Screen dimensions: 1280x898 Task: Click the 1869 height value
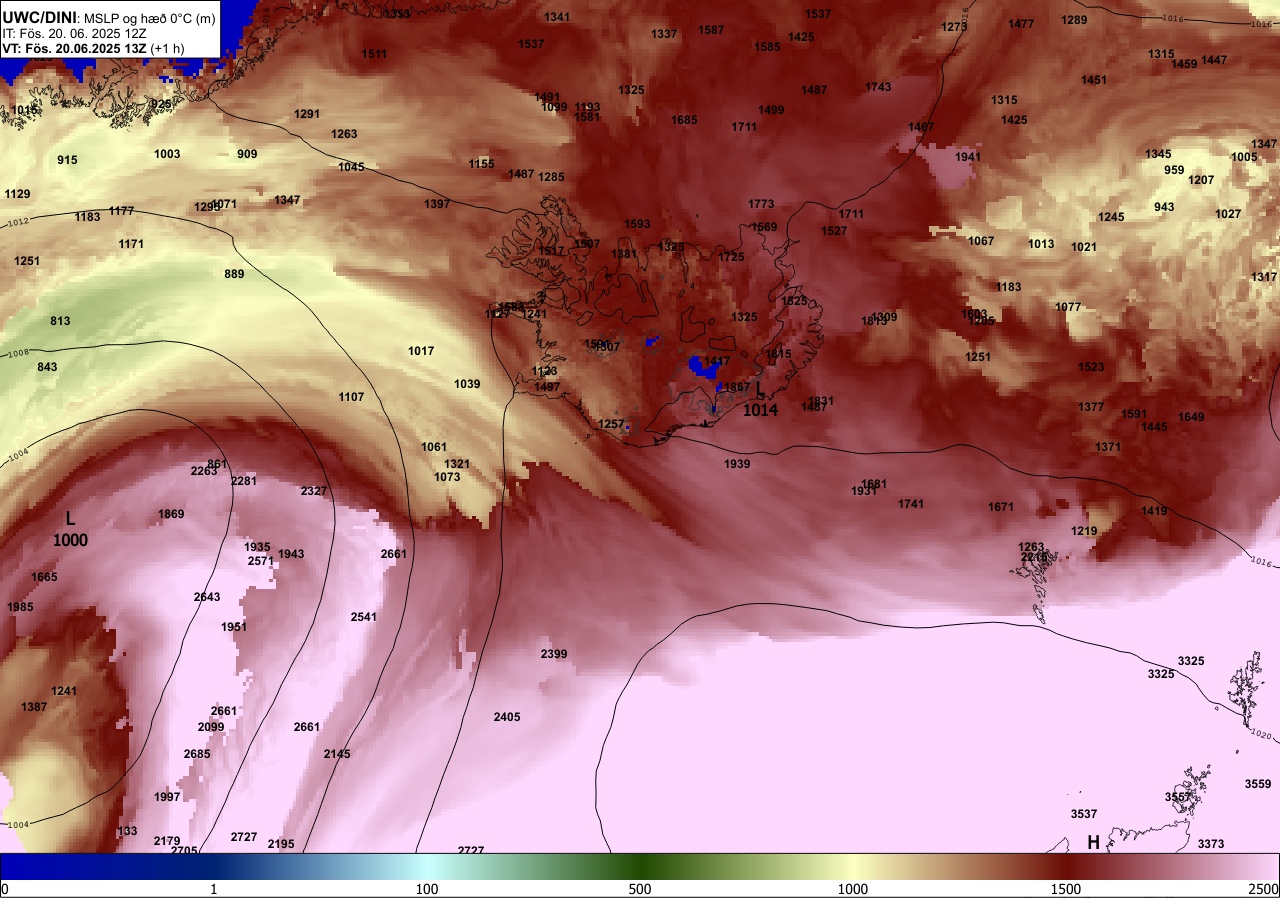coord(171,514)
